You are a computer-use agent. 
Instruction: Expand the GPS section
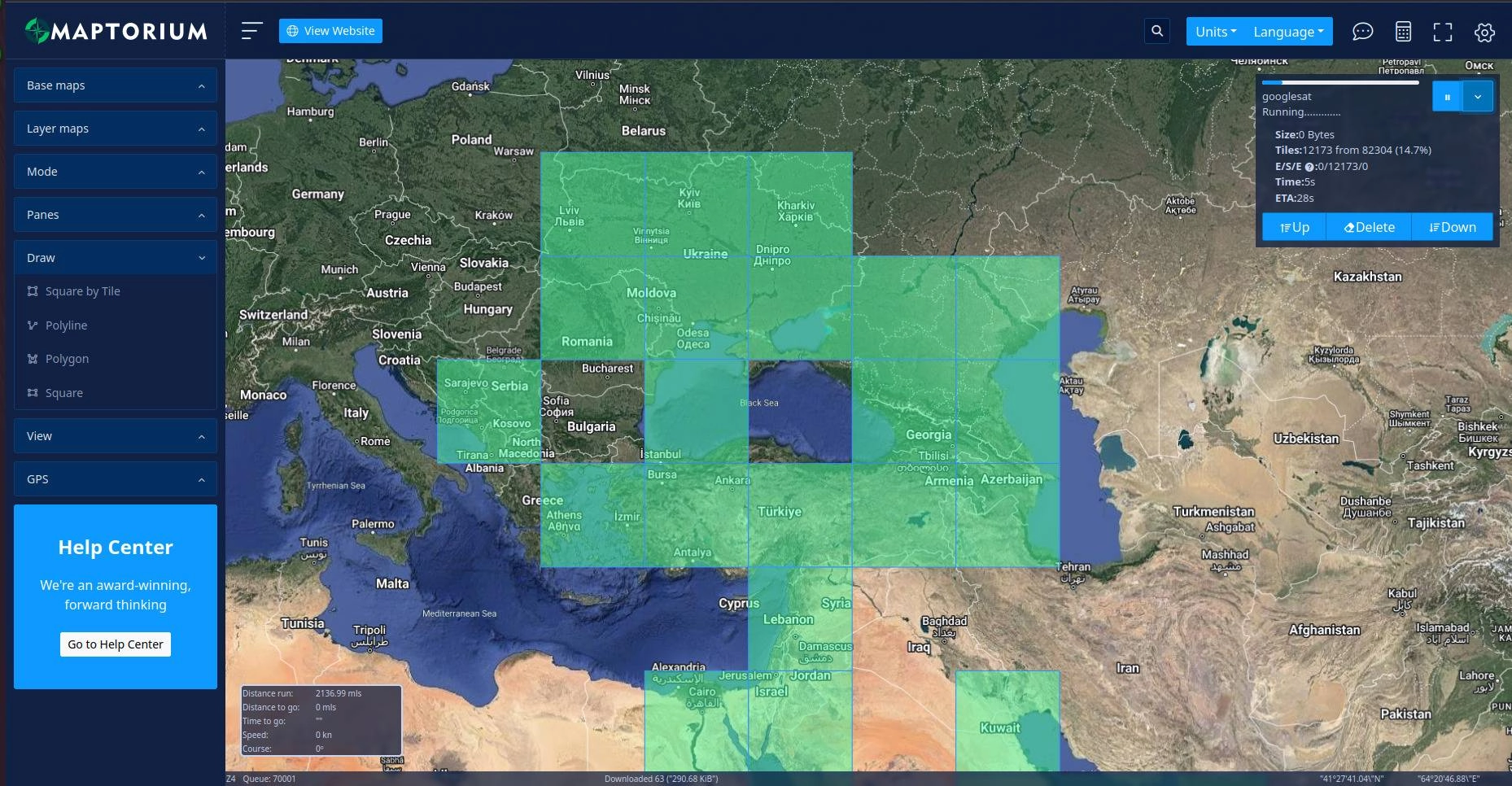(x=116, y=479)
